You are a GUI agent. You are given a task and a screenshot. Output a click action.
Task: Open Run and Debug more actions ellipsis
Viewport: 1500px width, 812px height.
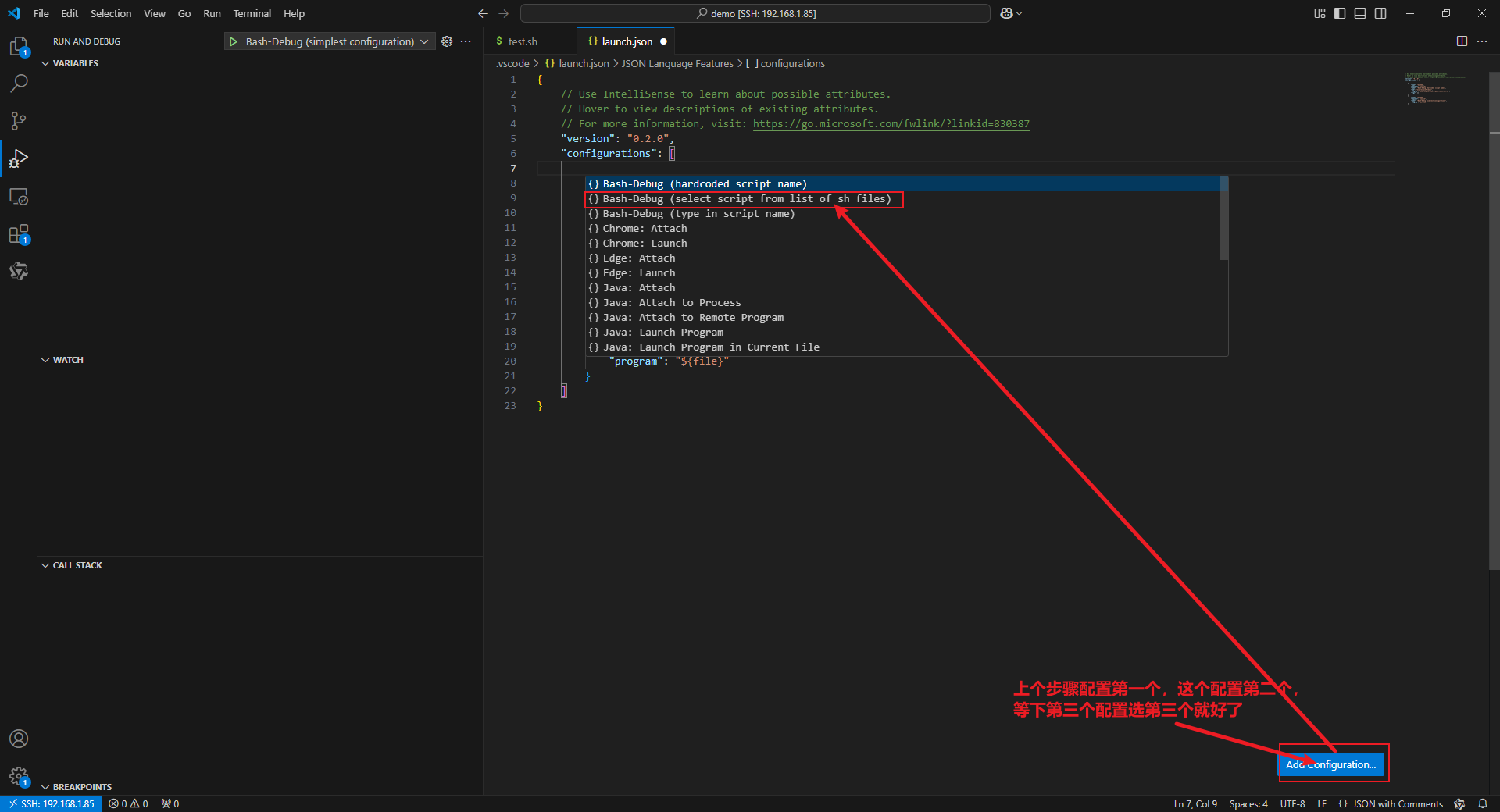pyautogui.click(x=466, y=41)
